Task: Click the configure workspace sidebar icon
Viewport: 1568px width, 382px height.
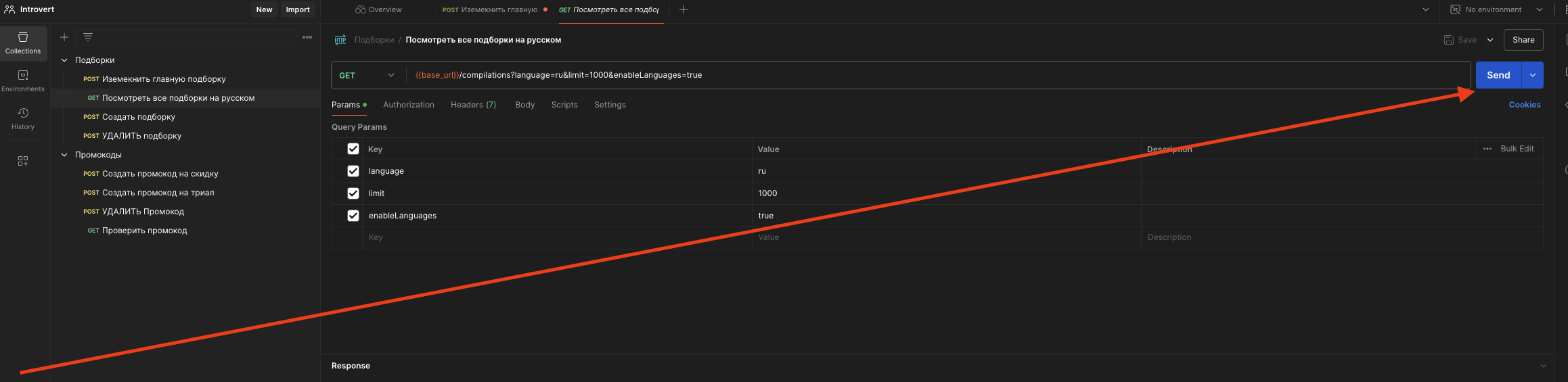Action: pyautogui.click(x=23, y=161)
